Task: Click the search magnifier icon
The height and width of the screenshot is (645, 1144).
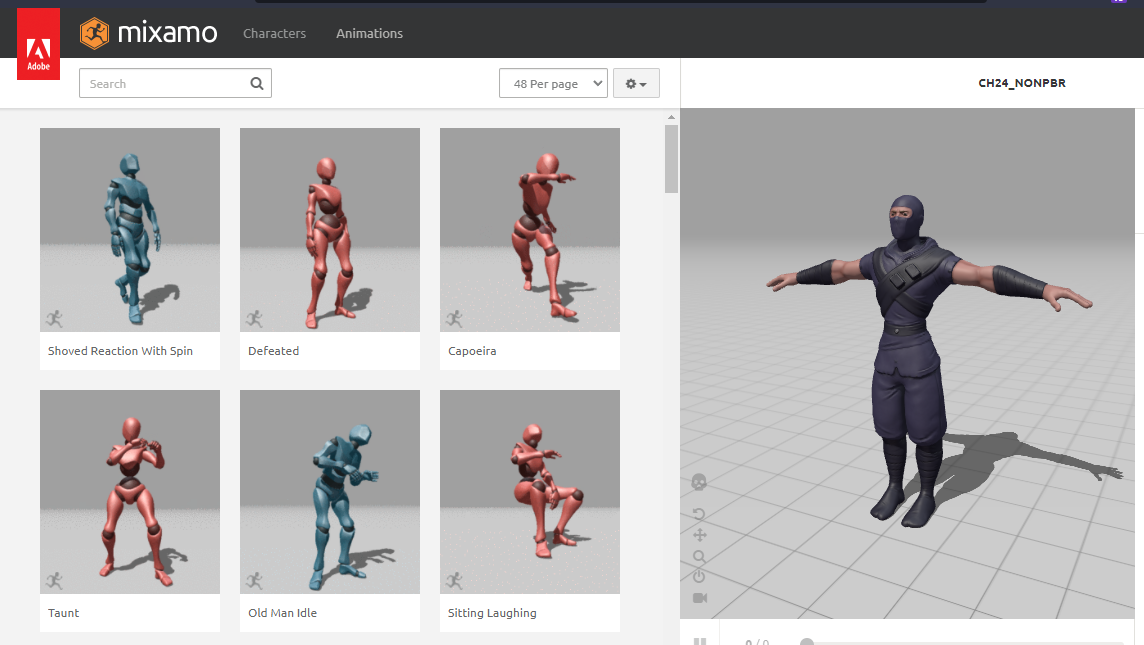Action: 257,83
